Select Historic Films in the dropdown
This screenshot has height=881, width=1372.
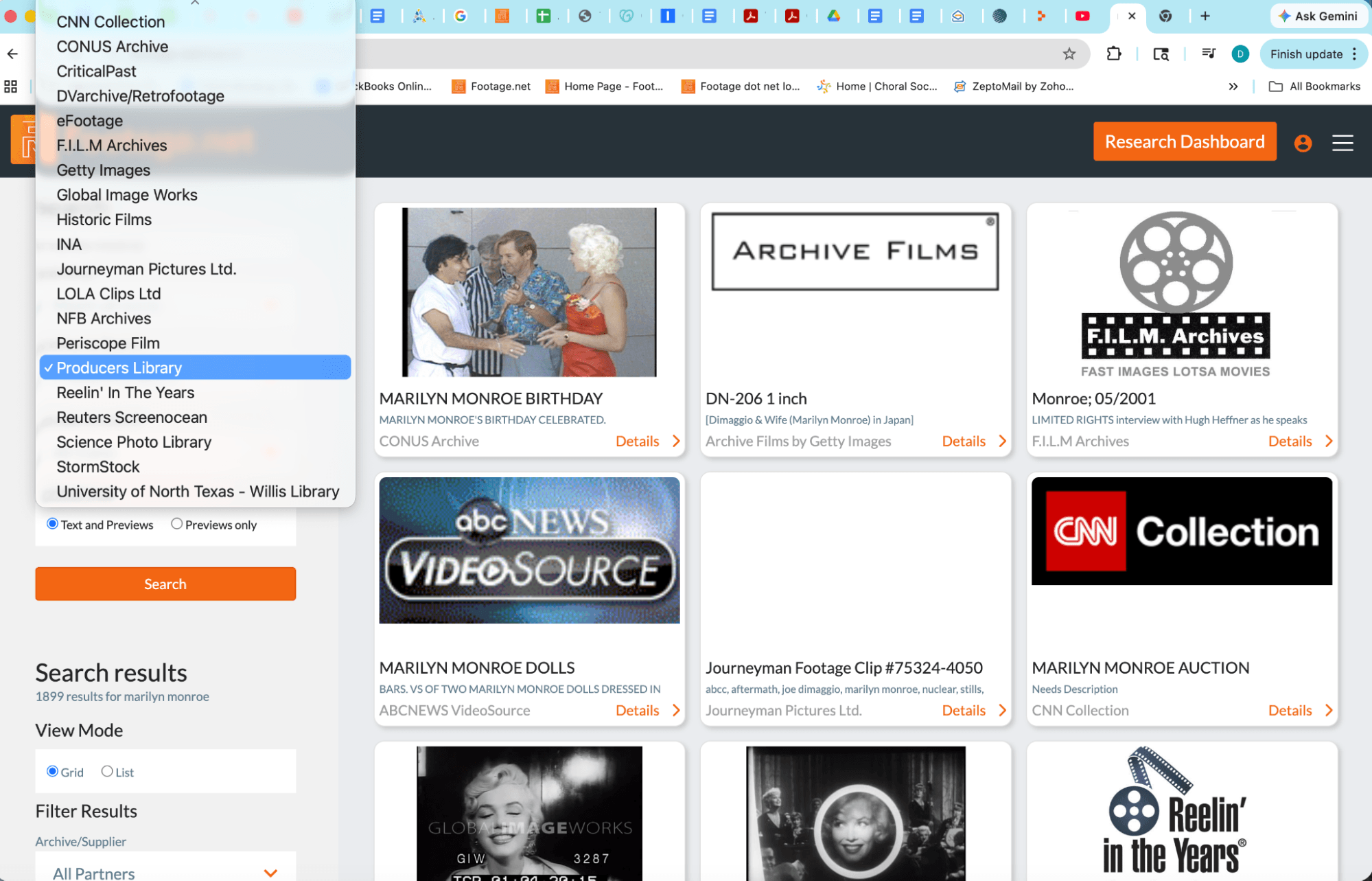pyautogui.click(x=196, y=220)
